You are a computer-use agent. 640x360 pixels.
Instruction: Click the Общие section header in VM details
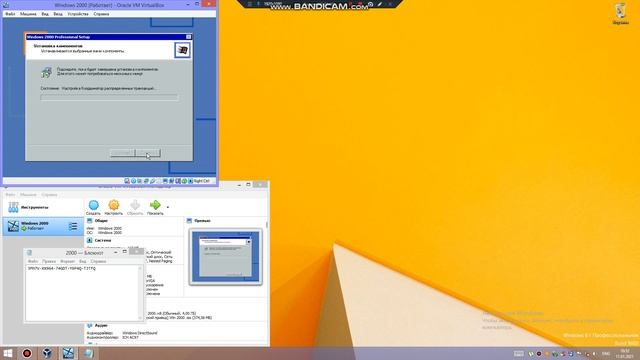click(101, 220)
